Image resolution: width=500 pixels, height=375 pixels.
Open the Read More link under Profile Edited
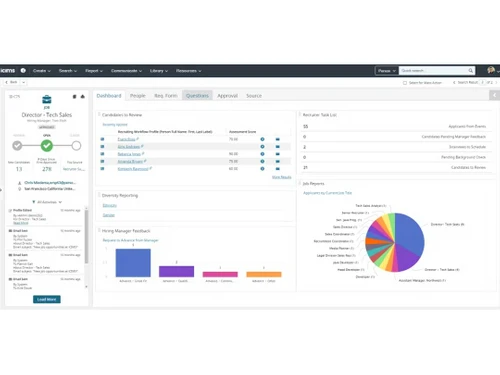[21, 223]
